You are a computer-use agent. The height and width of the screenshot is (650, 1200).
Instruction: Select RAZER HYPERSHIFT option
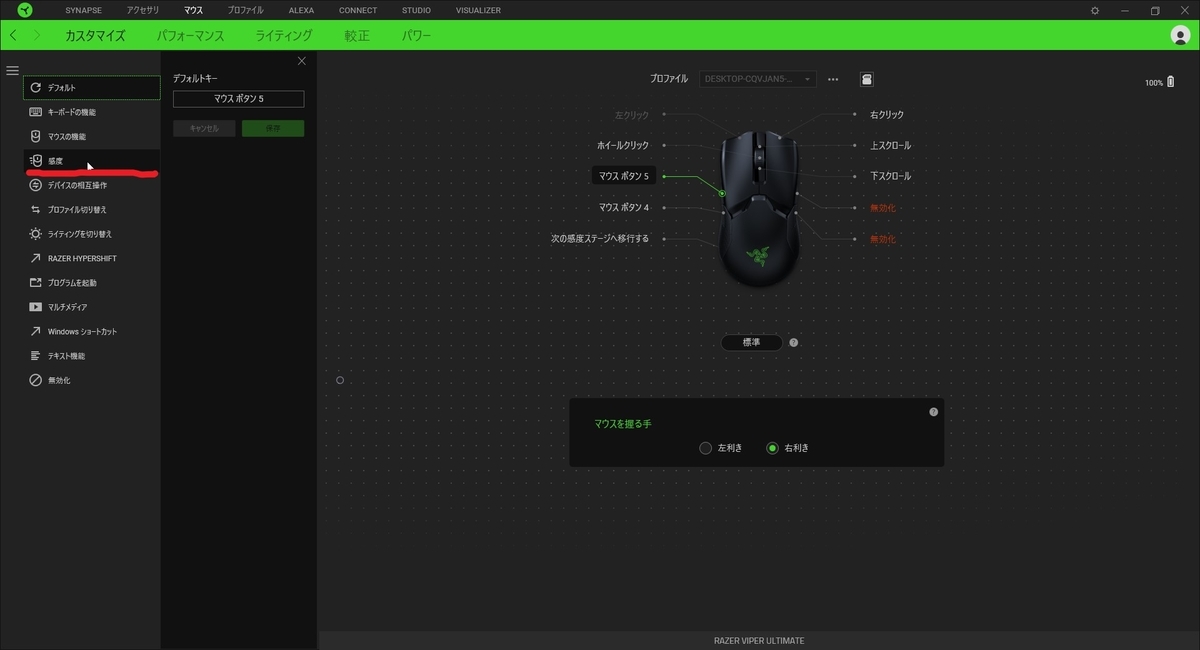point(91,258)
